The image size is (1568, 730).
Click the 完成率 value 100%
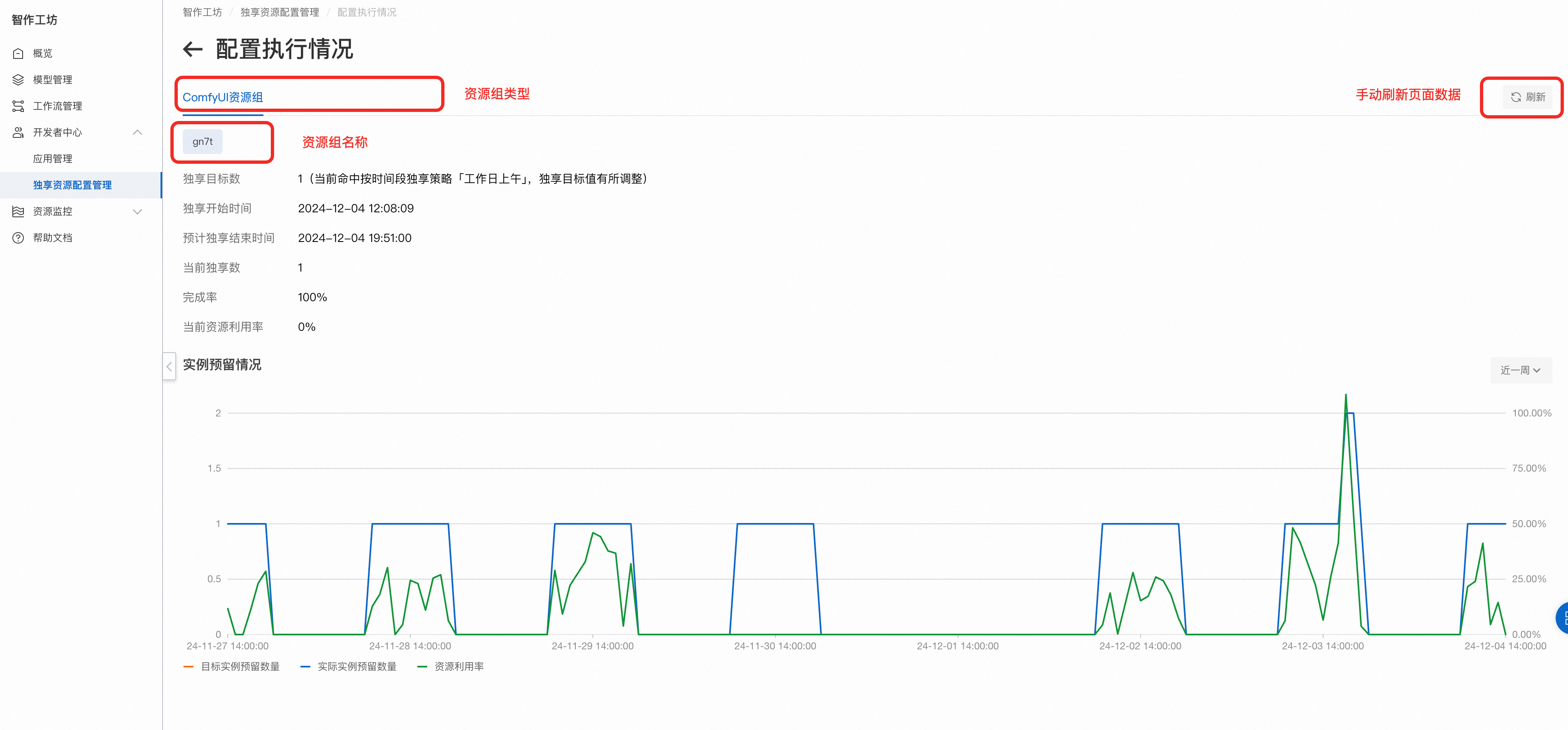tap(312, 298)
